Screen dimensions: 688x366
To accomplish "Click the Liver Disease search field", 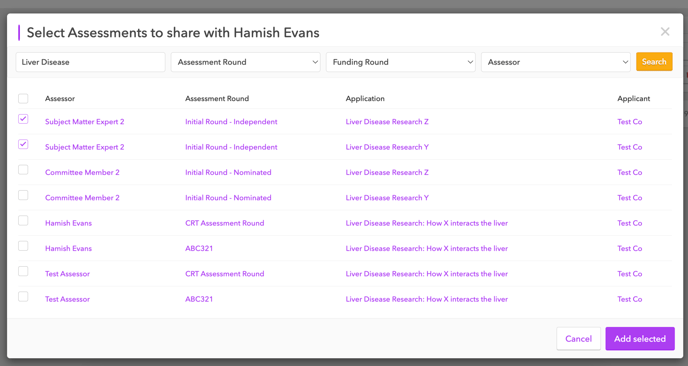I will (90, 62).
